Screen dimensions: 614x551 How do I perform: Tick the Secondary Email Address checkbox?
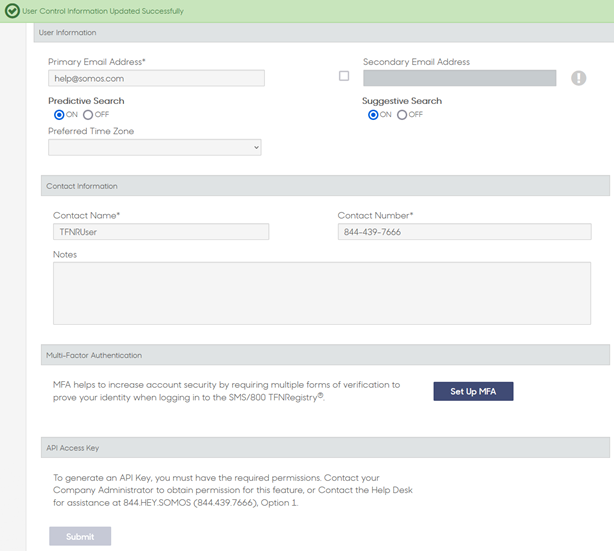[344, 76]
